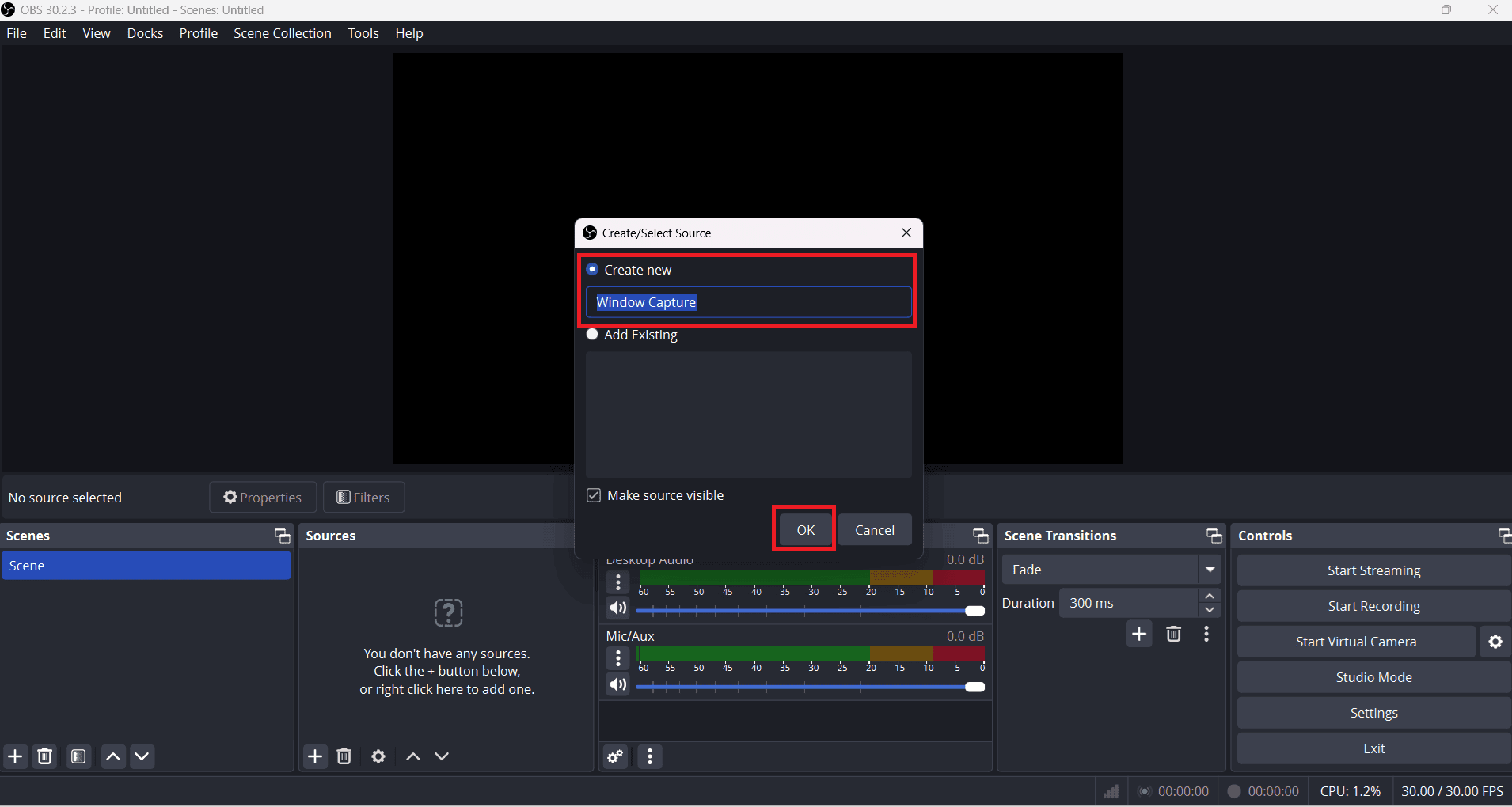The height and width of the screenshot is (807, 1512).
Task: Undock the Scene Transitions panel
Action: coord(1214,536)
